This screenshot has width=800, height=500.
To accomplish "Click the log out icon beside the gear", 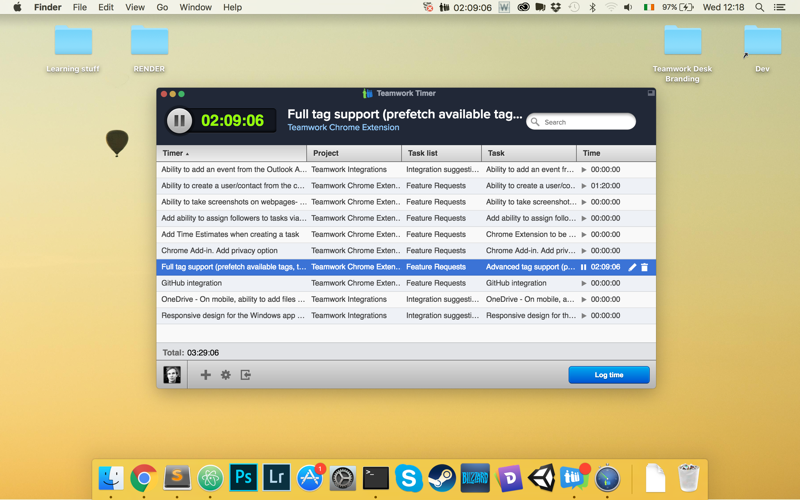I will pos(245,375).
